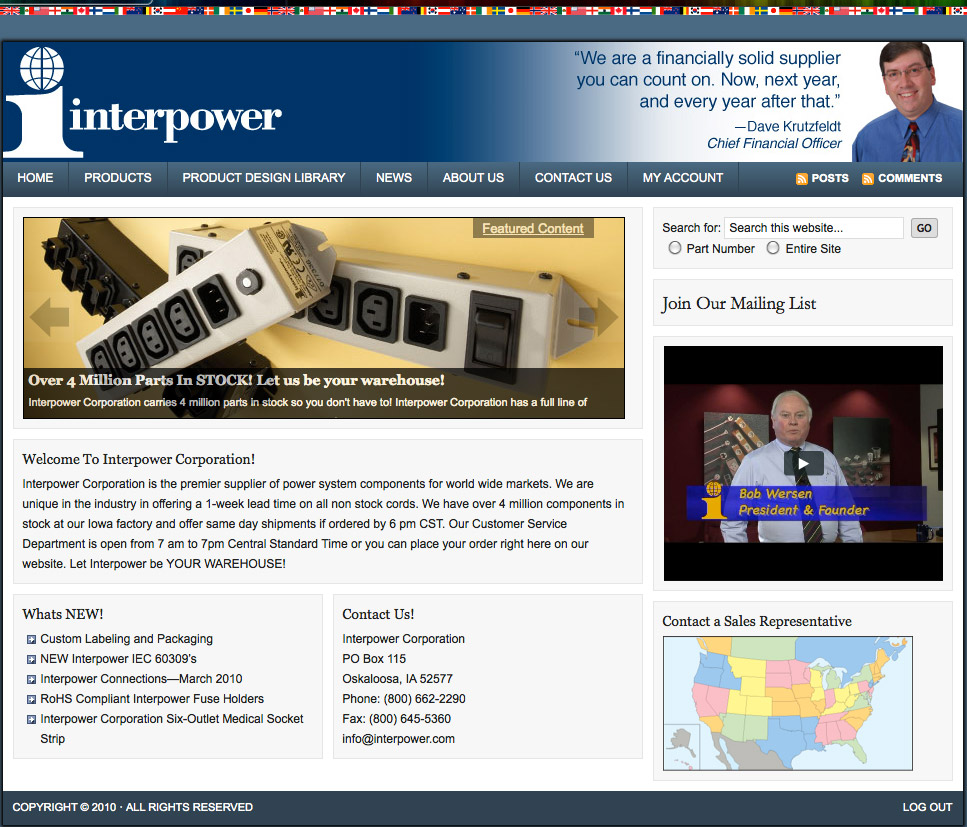Click the Phone: (800) 662-2290 text

coord(404,699)
